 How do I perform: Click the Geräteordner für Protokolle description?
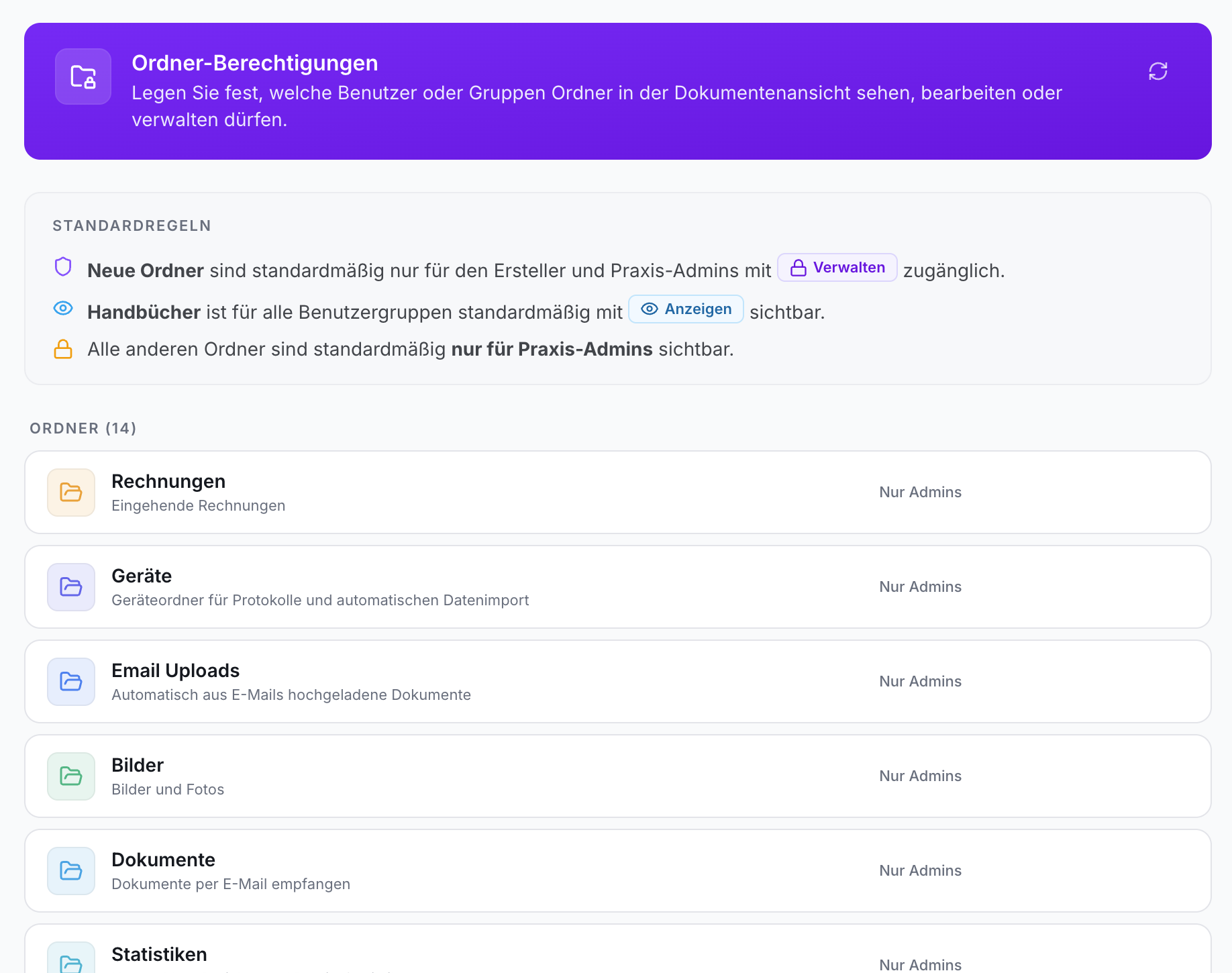(320, 601)
